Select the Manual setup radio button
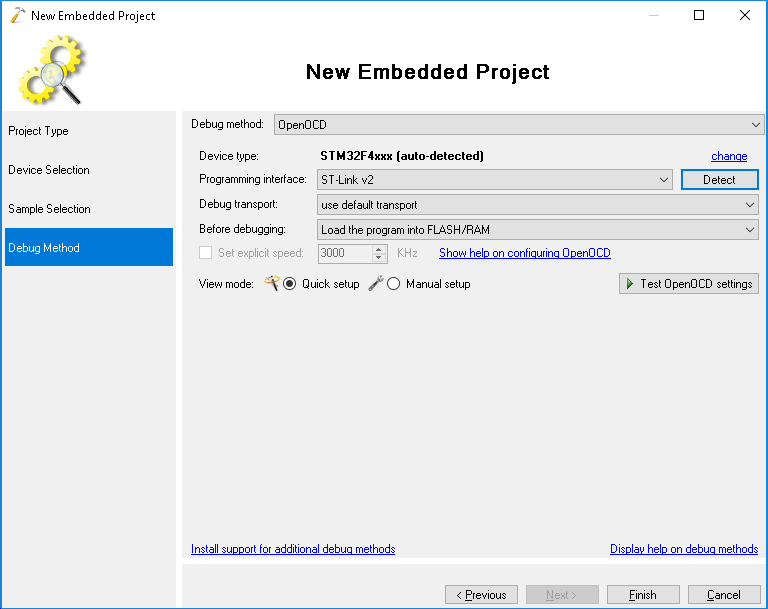This screenshot has height=609, width=768. tap(393, 284)
